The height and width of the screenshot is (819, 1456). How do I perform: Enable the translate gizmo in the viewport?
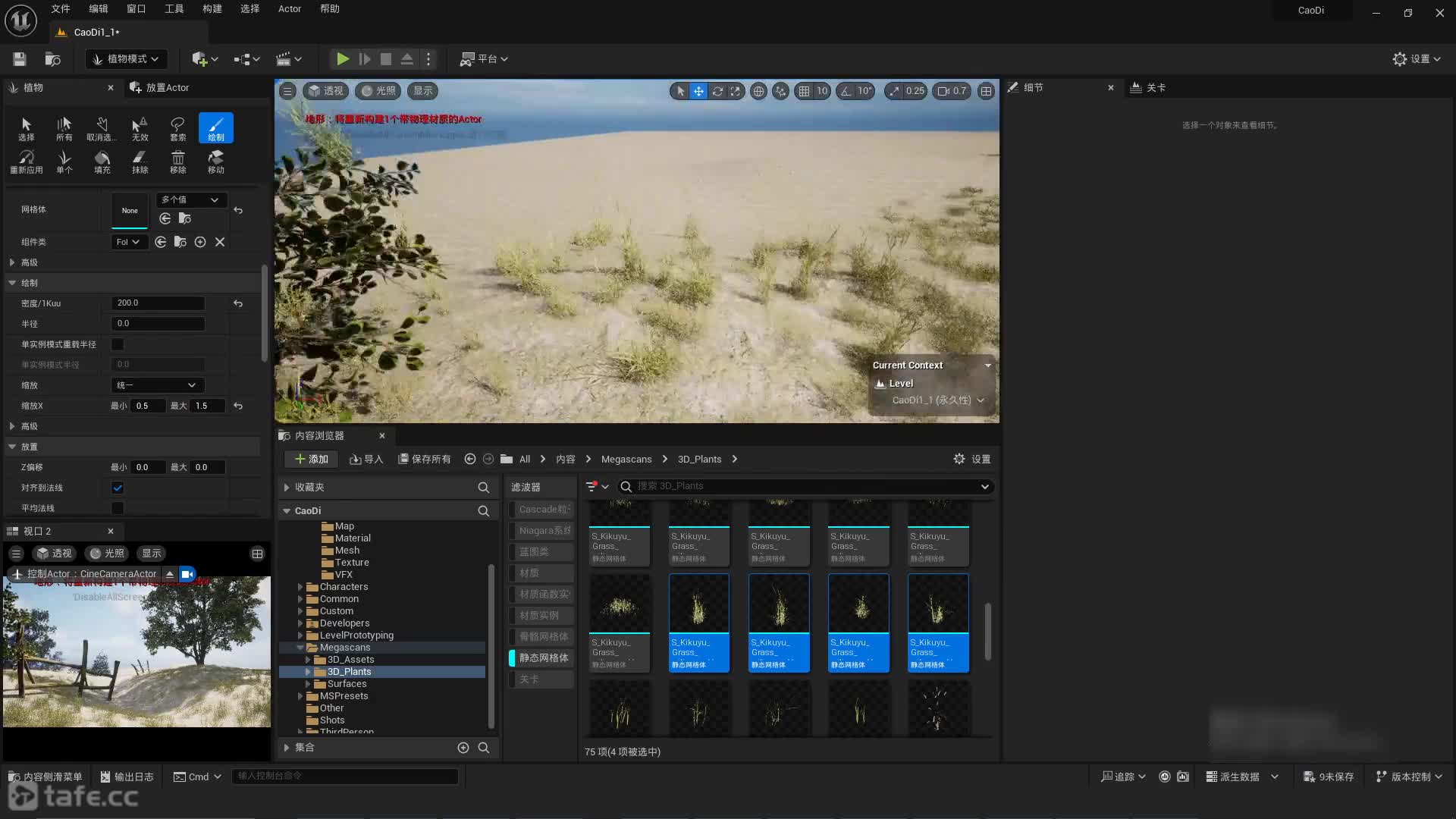[698, 91]
